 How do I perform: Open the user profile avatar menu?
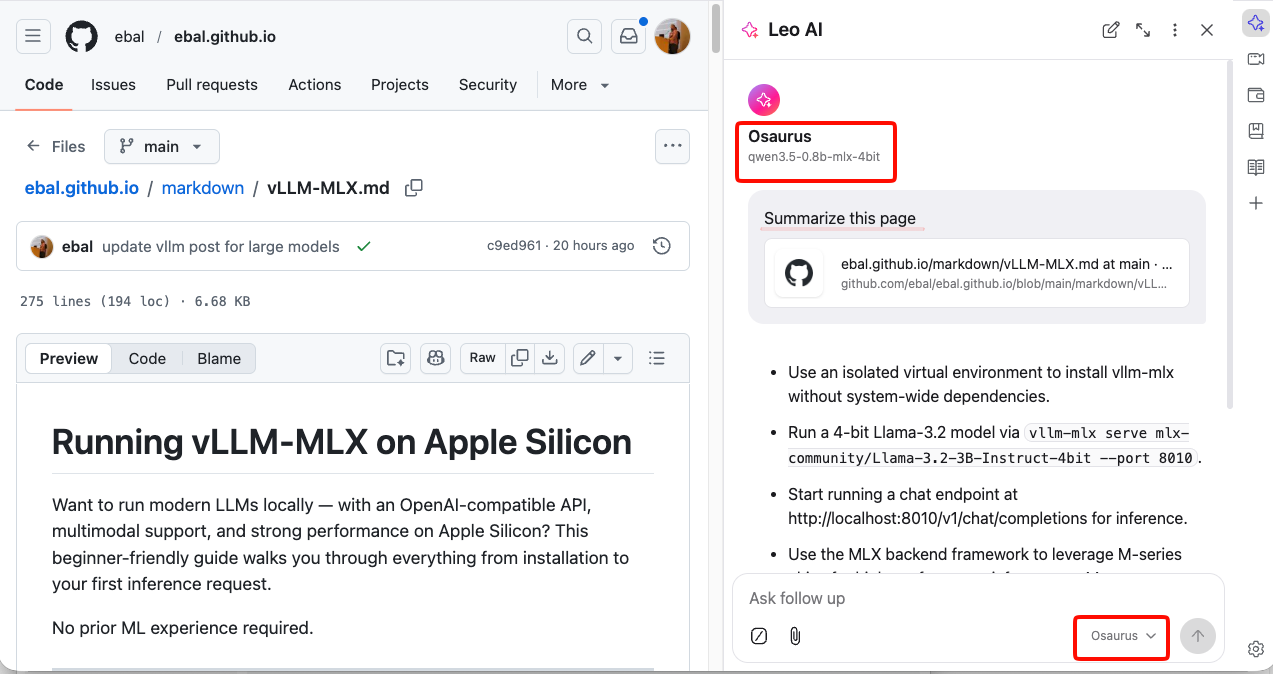click(x=673, y=37)
